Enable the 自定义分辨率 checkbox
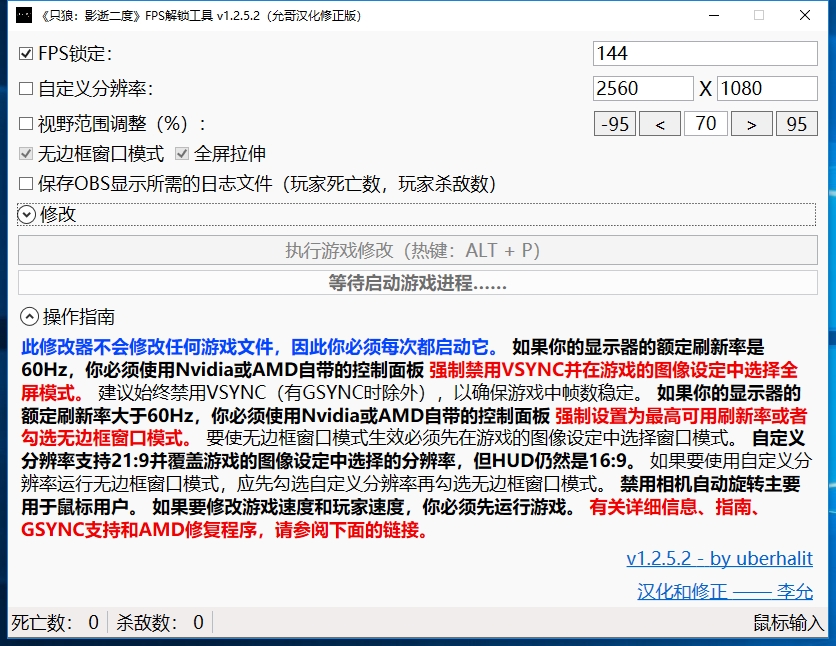 pos(26,88)
